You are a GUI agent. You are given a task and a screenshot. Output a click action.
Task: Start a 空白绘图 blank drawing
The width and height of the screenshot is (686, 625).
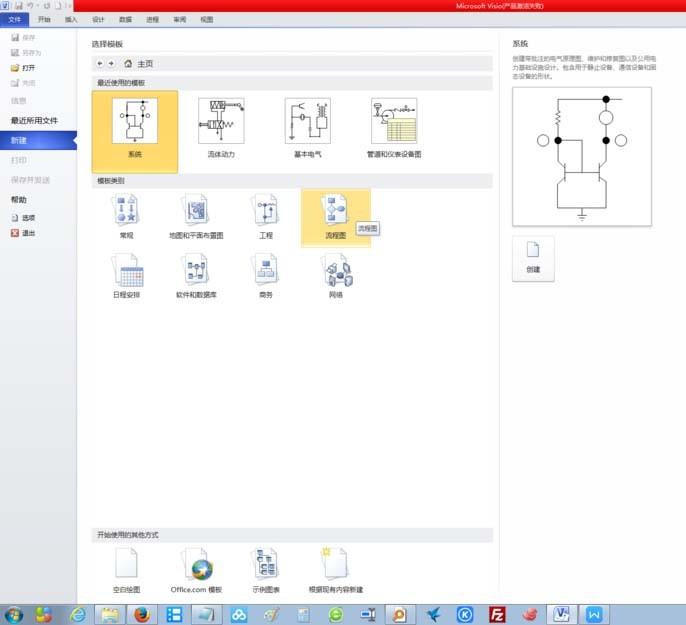coord(126,570)
